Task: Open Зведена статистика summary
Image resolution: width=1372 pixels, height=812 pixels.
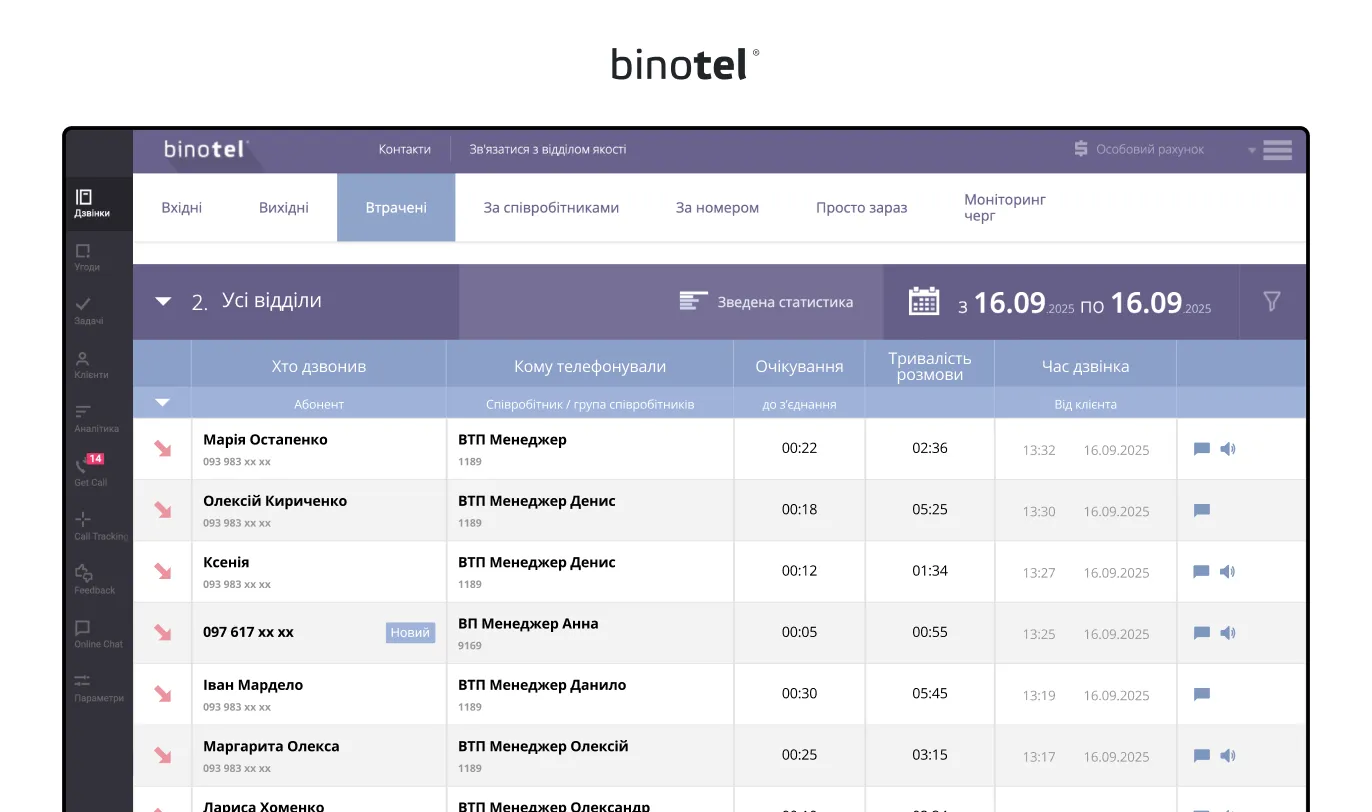Action: tap(766, 301)
